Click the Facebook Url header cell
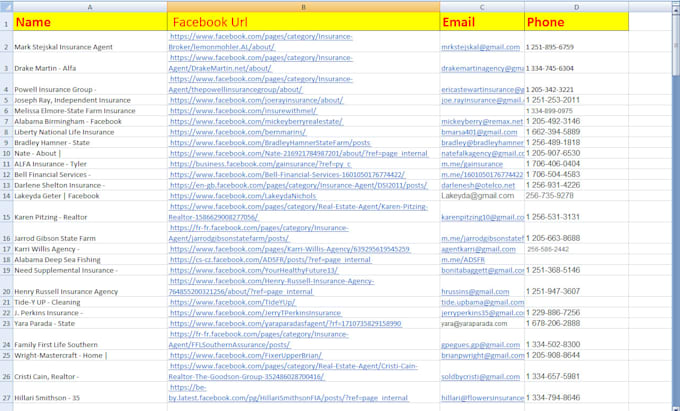This screenshot has height=411, width=680. tap(303, 22)
